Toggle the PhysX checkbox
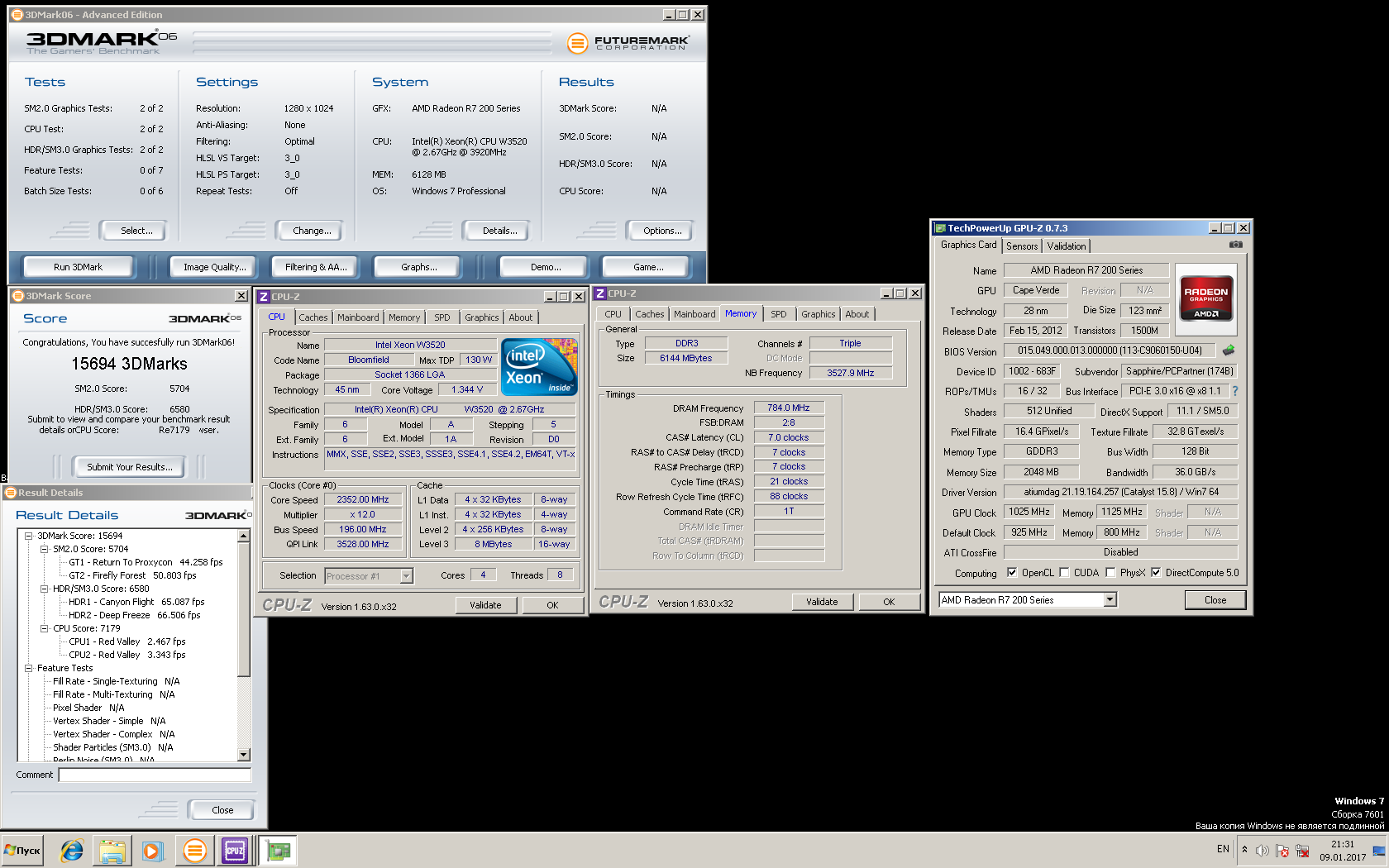This screenshot has height=868, width=1389. pyautogui.click(x=1110, y=572)
